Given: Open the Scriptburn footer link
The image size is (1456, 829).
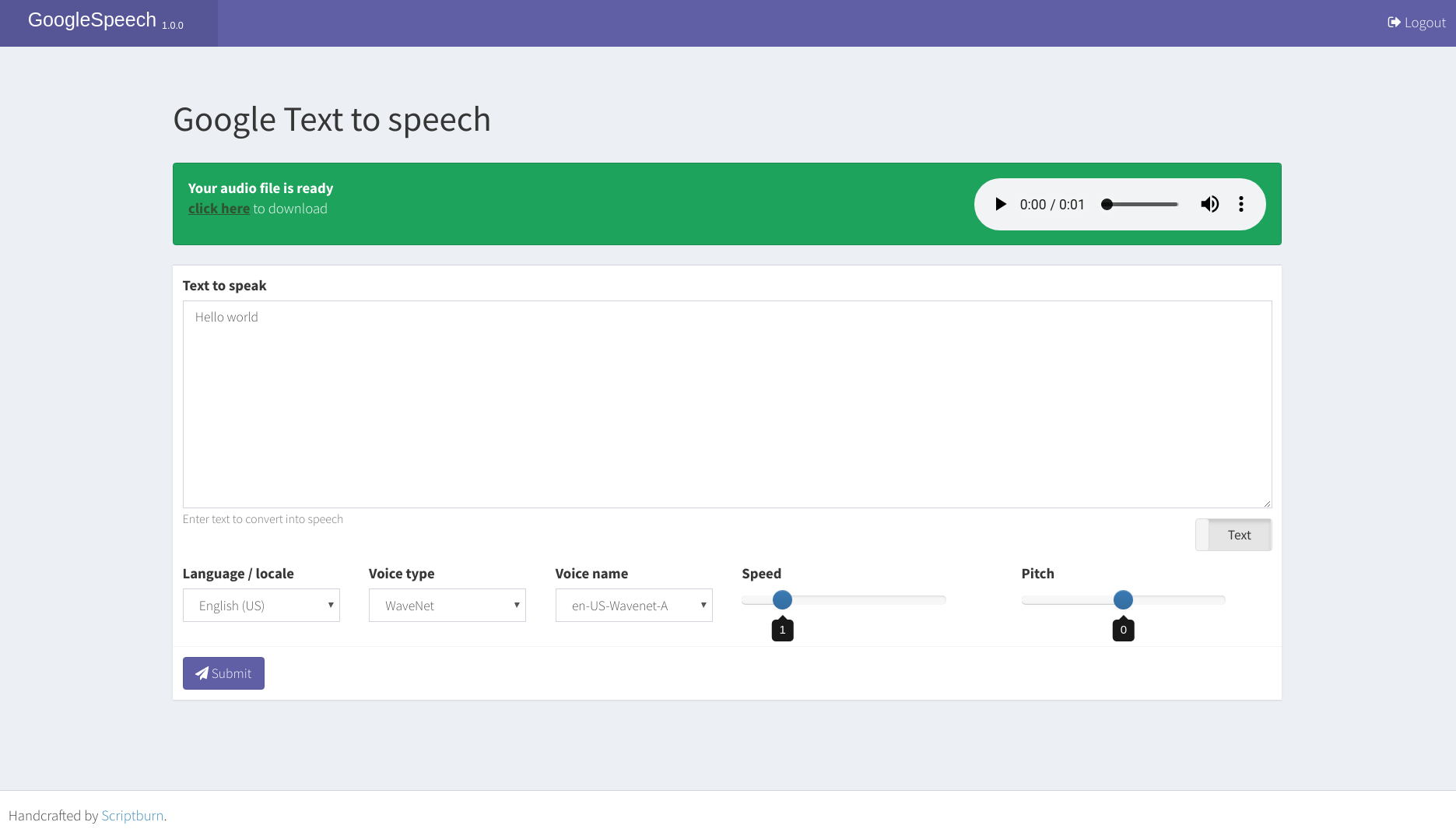Looking at the screenshot, I should click(132, 816).
